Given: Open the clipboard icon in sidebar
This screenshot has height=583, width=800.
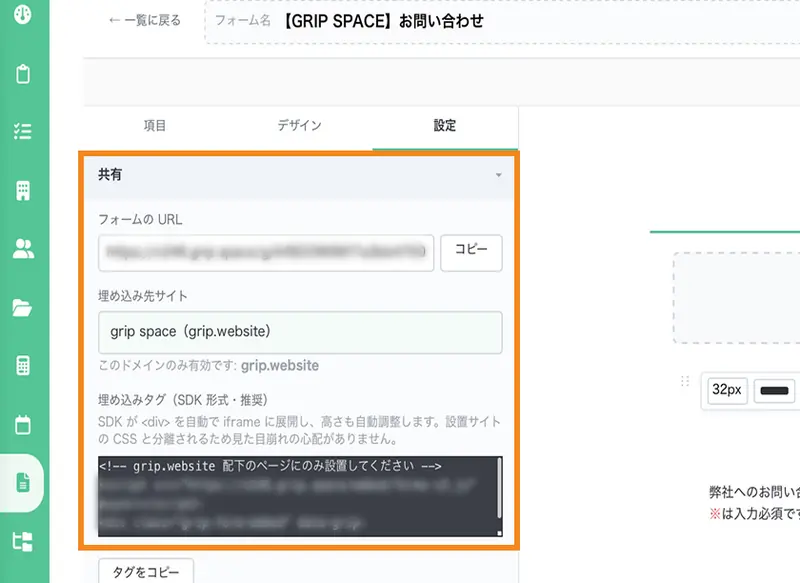Looking at the screenshot, I should [x=23, y=73].
